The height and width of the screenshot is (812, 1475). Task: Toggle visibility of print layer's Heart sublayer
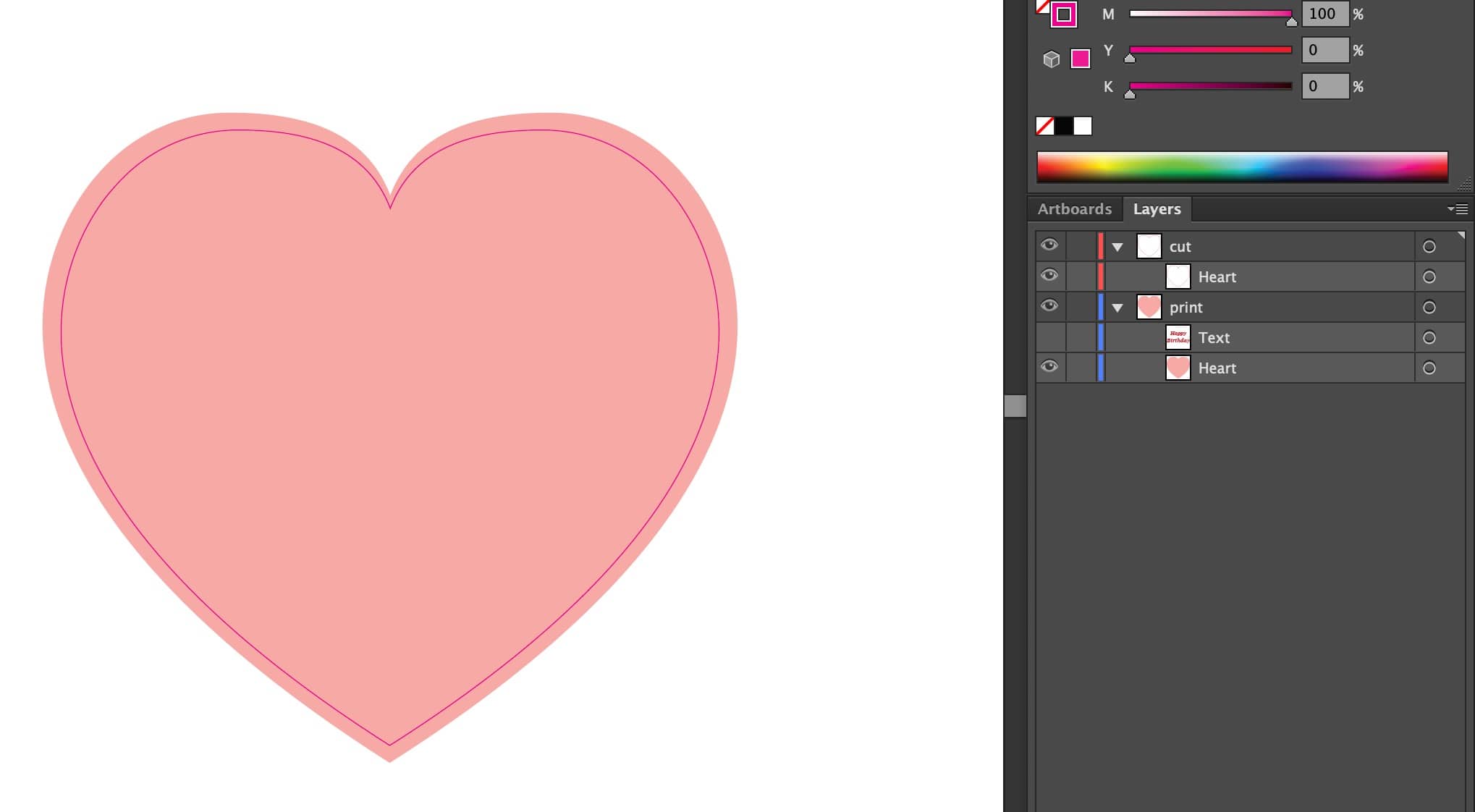point(1049,367)
